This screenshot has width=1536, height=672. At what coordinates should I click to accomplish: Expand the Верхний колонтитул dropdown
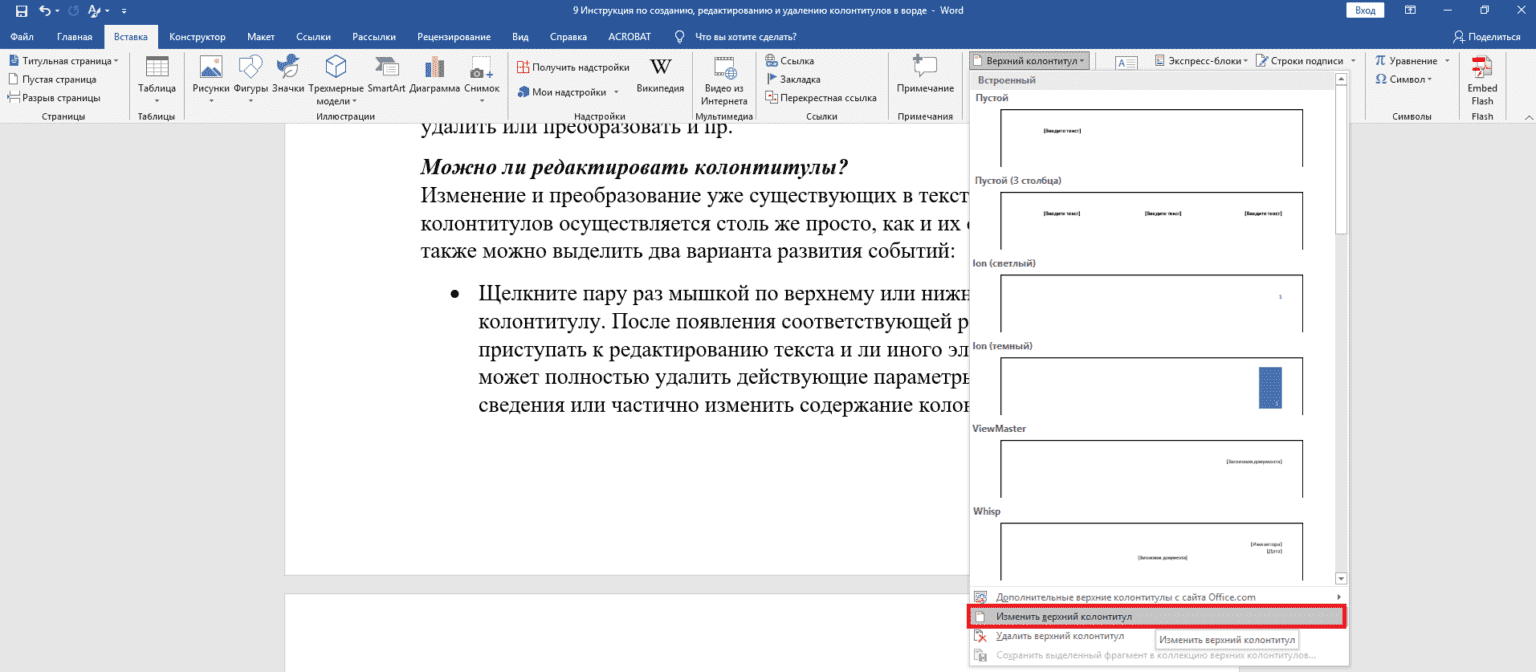(x=1029, y=61)
